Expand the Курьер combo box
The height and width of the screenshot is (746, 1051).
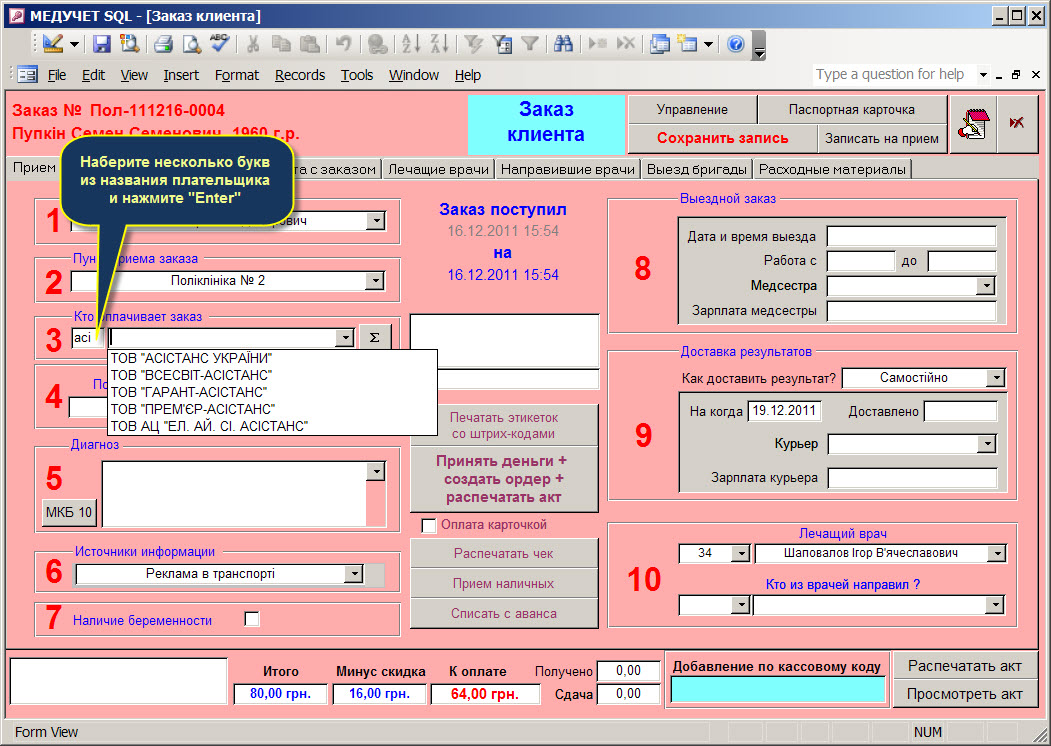tap(987, 444)
